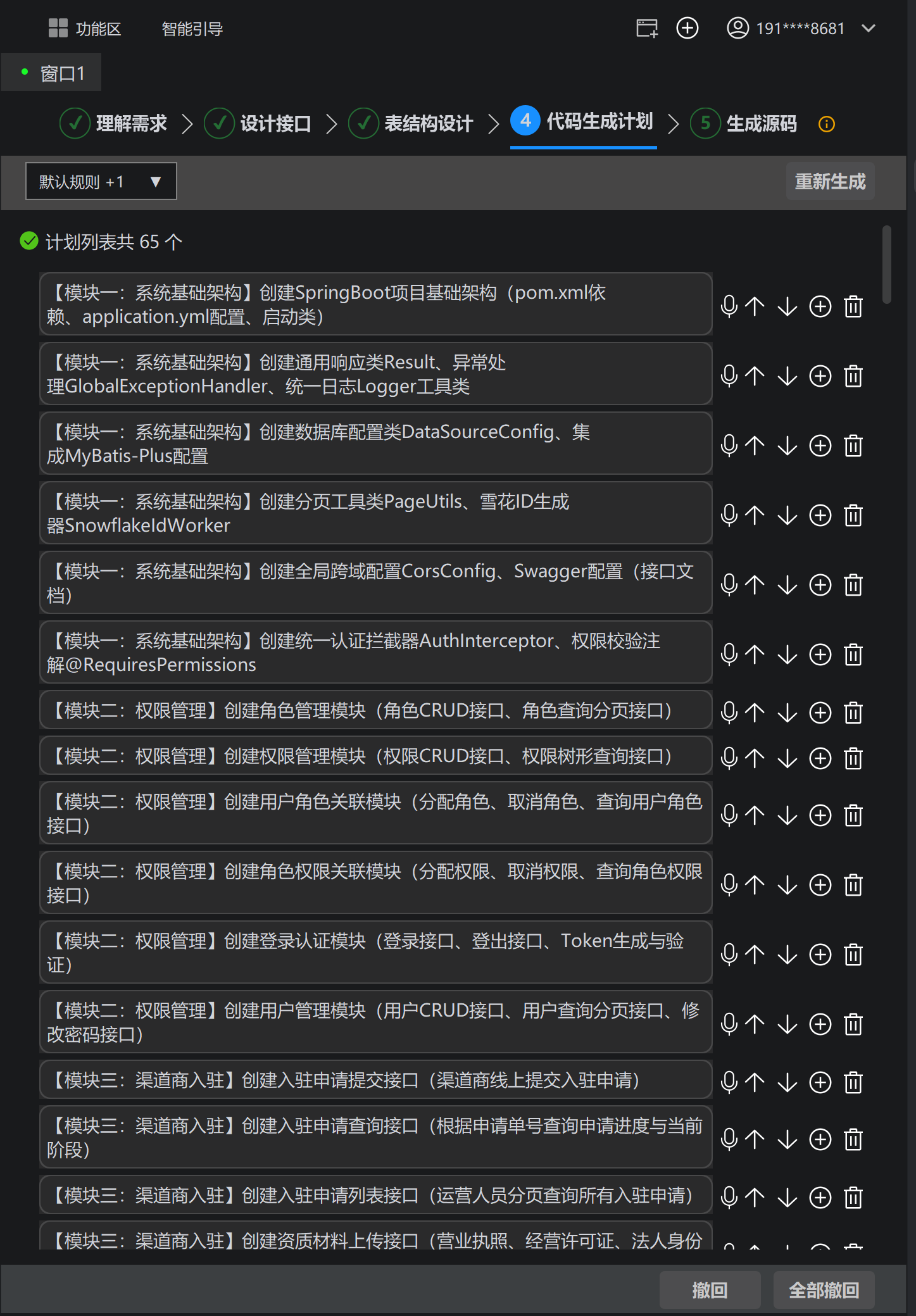Image resolution: width=916 pixels, height=1316 pixels.
Task: Go to the 生成源码 step
Action: (x=744, y=123)
